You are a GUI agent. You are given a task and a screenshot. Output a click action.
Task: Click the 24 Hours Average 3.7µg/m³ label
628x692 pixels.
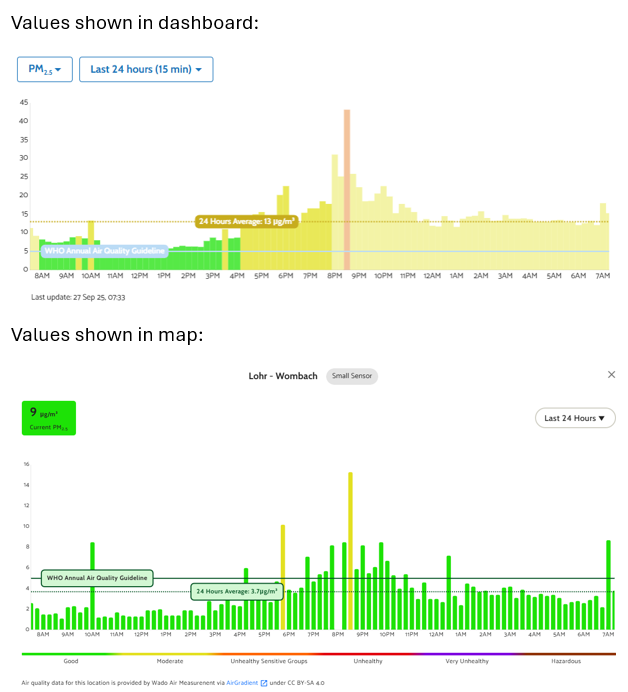pyautogui.click(x=237, y=591)
